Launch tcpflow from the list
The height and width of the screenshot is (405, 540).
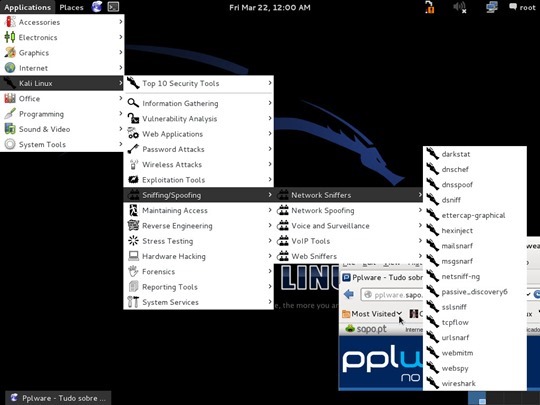click(x=475, y=322)
